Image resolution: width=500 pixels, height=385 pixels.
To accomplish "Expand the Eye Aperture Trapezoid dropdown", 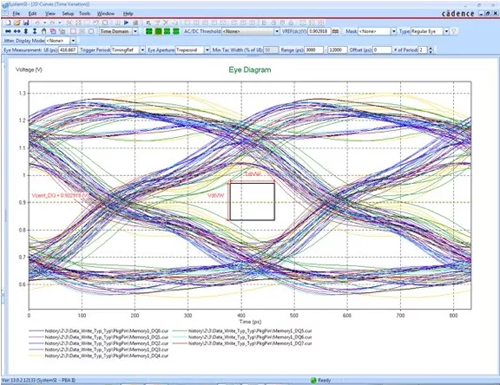I will (207, 50).
